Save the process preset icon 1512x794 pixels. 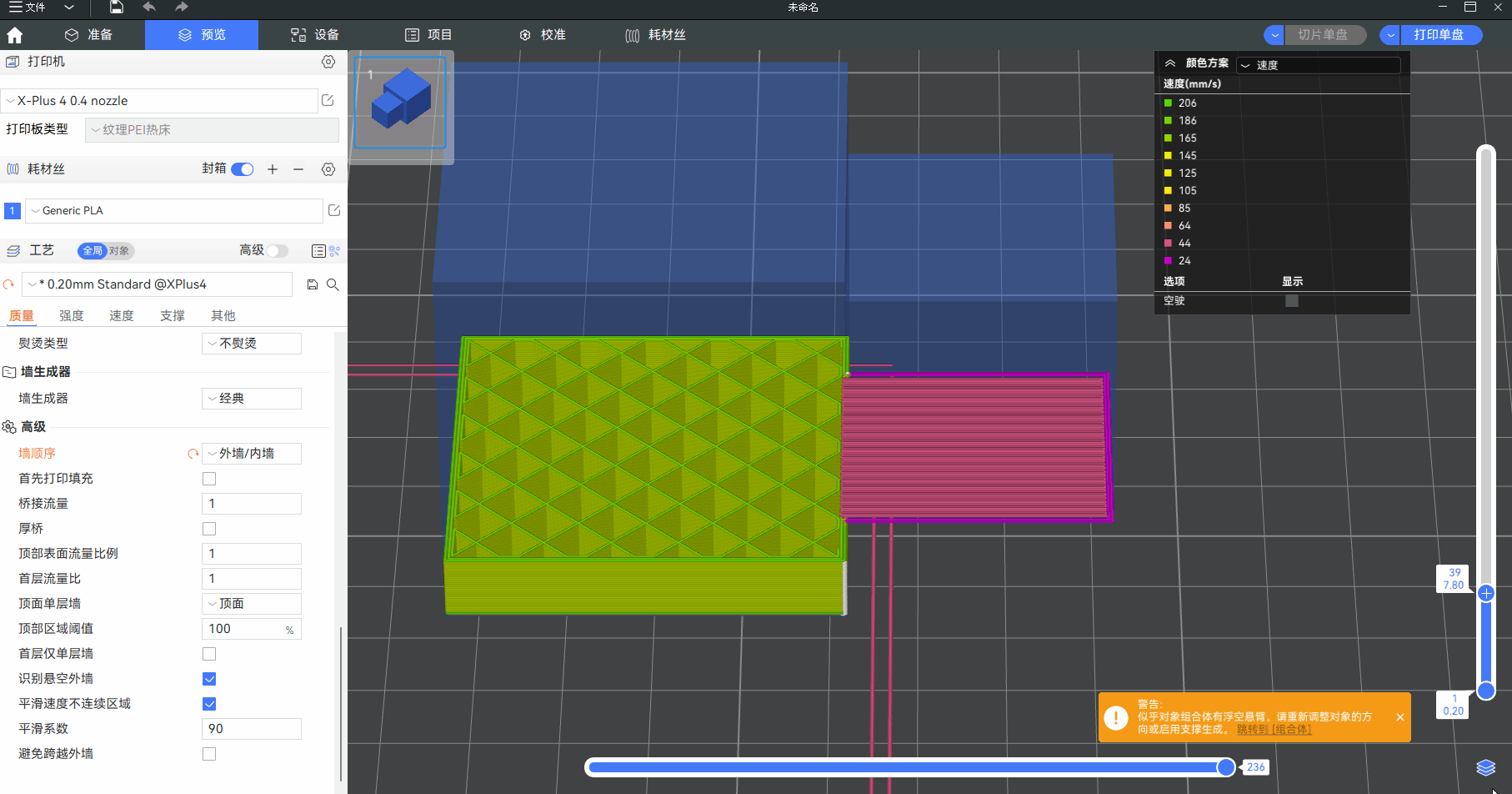click(313, 284)
